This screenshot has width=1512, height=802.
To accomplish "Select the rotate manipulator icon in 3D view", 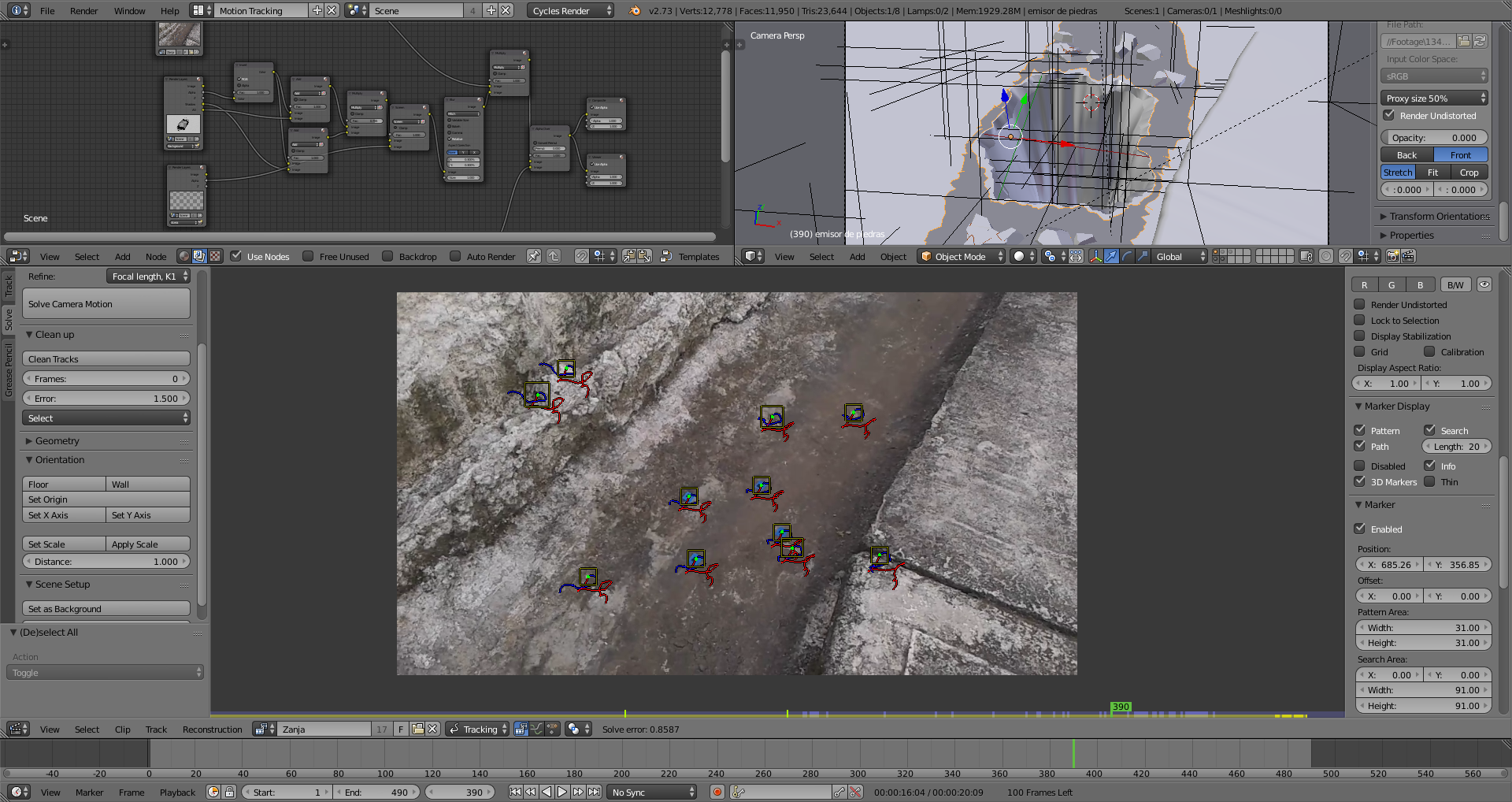I will tap(1127, 256).
